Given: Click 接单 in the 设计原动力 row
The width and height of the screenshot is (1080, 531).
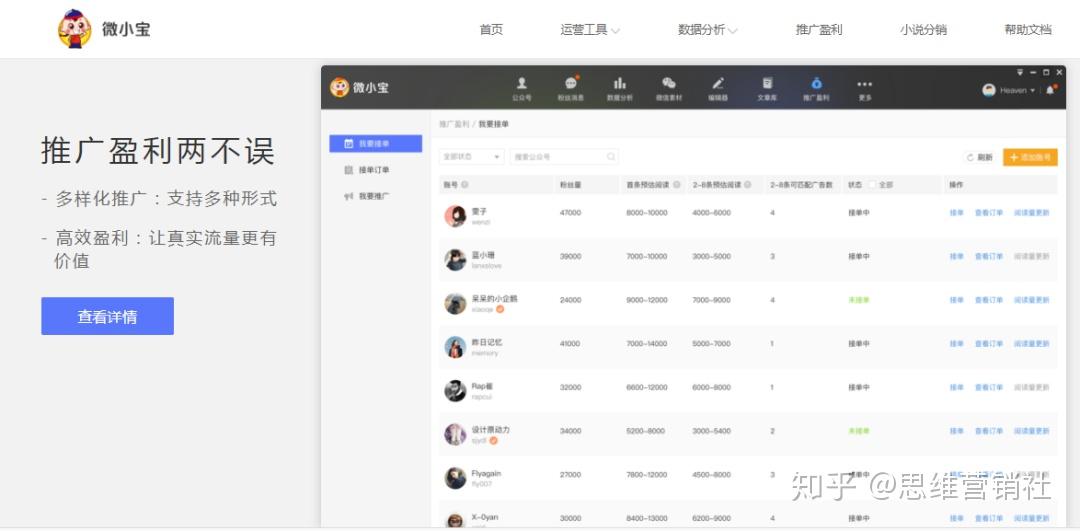Looking at the screenshot, I should coord(956,431).
